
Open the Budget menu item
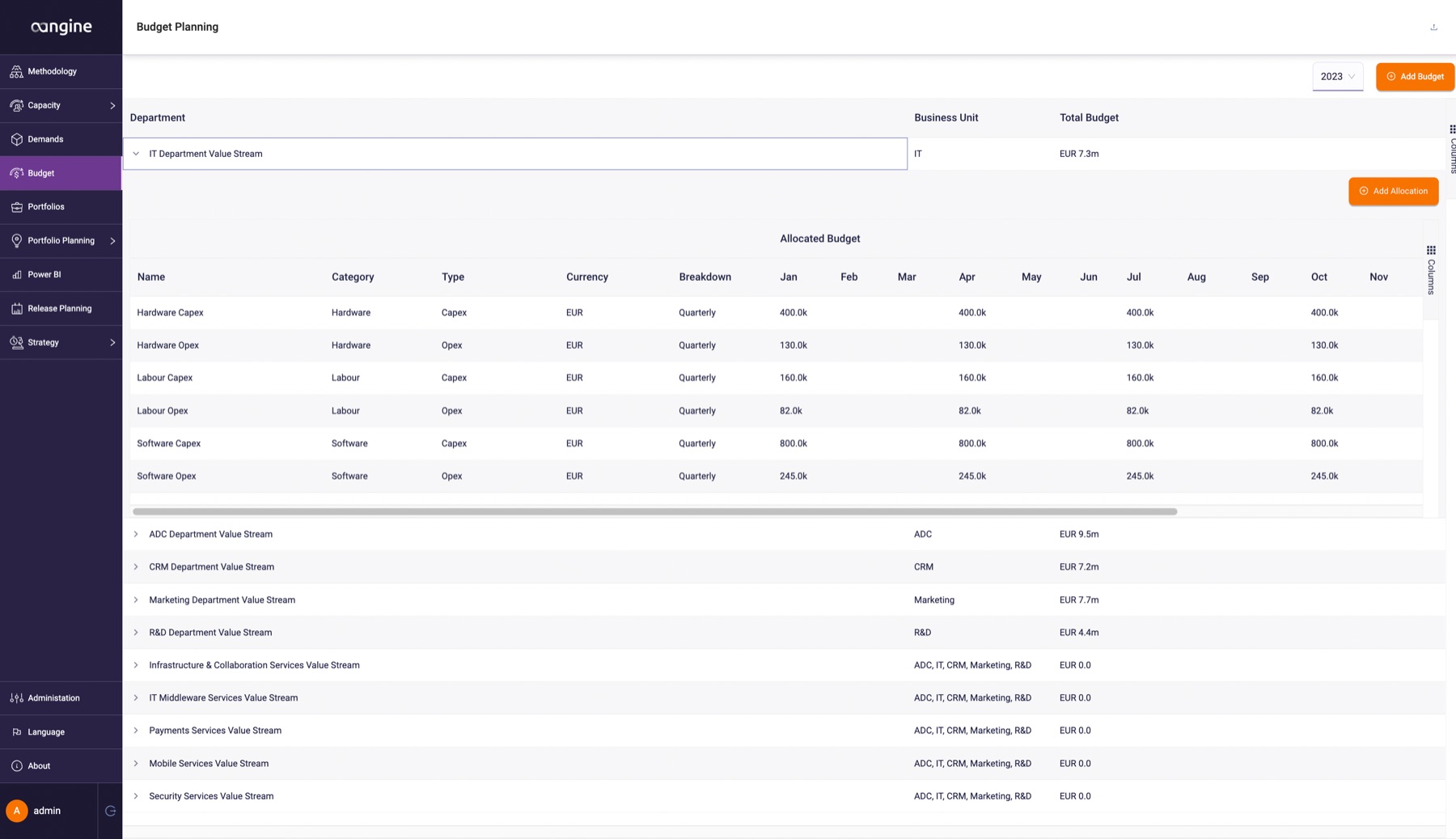[61, 173]
